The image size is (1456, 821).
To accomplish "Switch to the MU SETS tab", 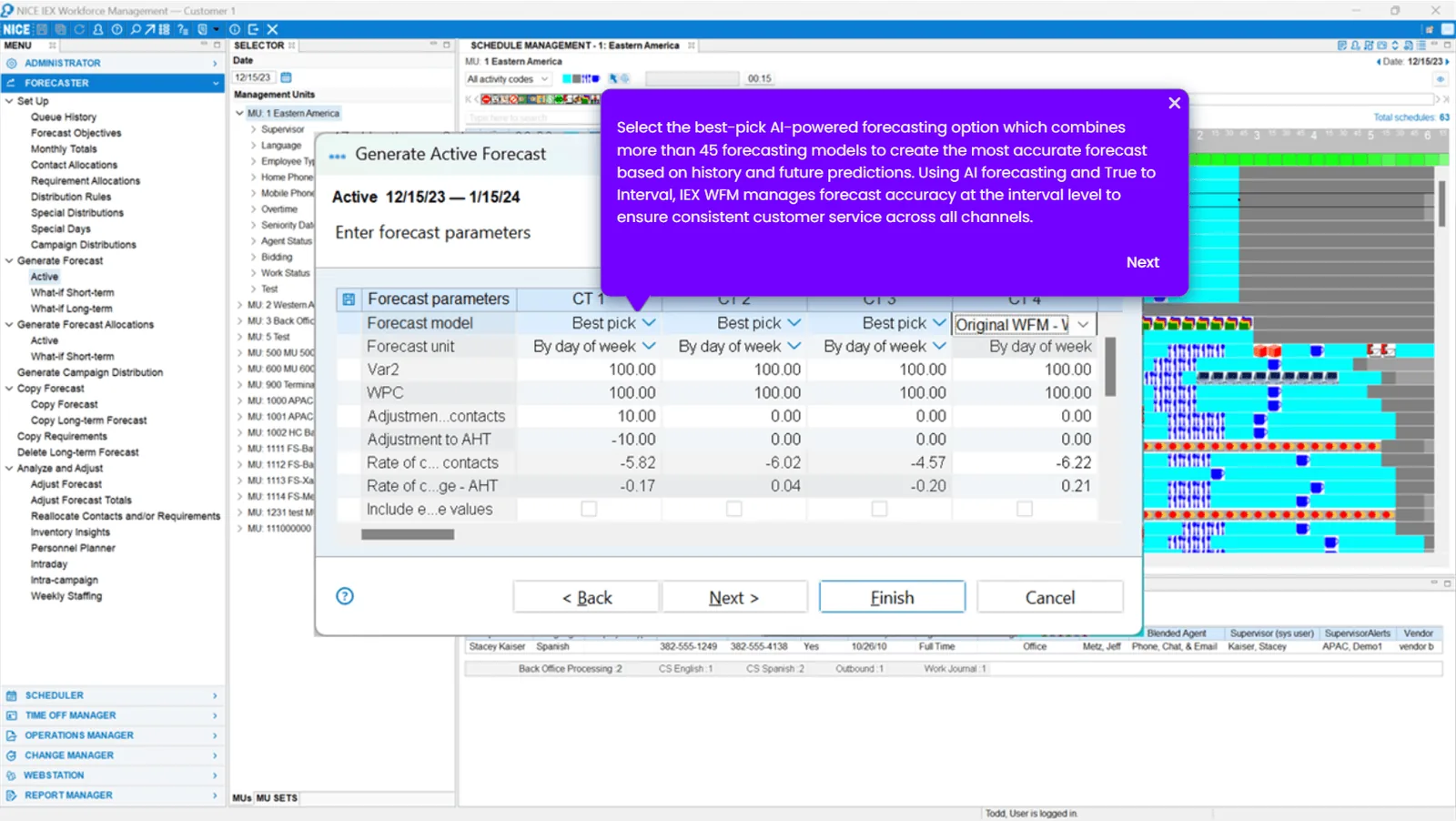I will (x=277, y=798).
